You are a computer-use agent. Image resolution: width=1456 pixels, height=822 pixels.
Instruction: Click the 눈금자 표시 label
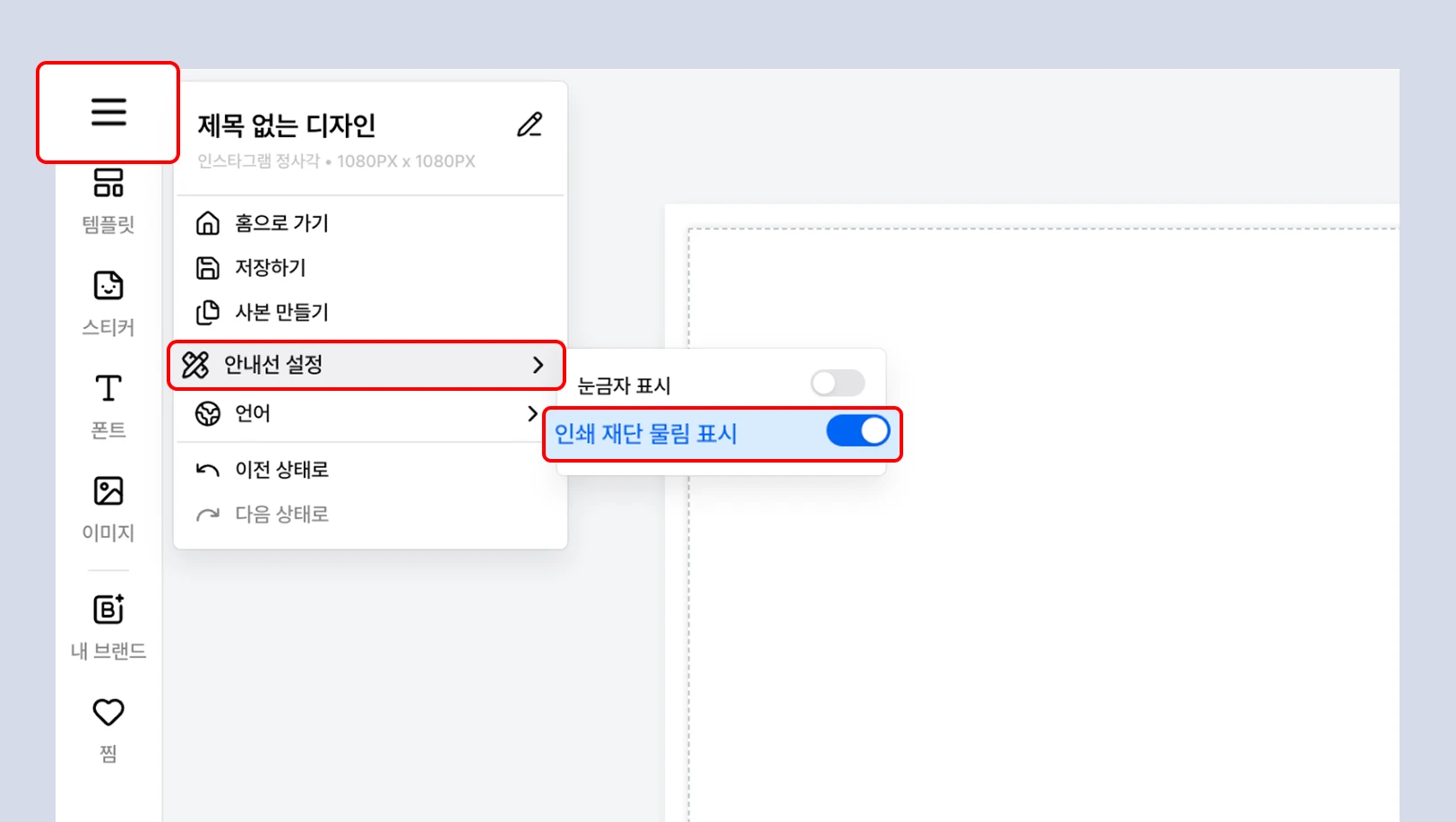(x=624, y=385)
